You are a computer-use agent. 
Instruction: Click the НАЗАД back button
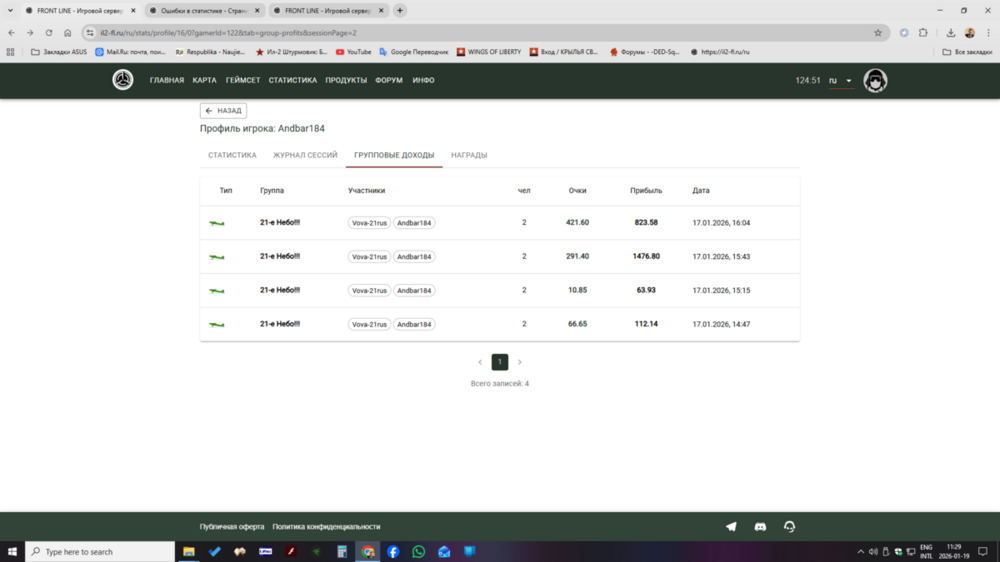point(223,110)
